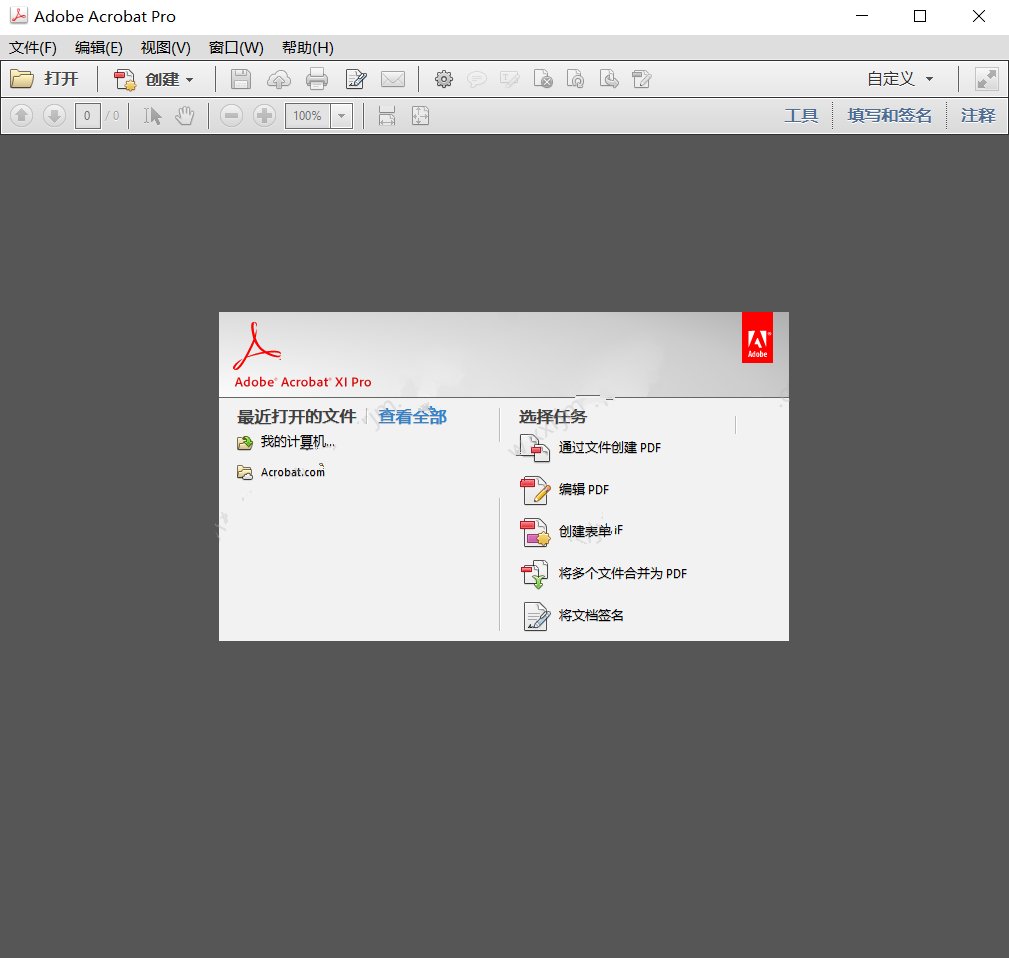
Task: Open the settings gear icon
Action: 443,79
